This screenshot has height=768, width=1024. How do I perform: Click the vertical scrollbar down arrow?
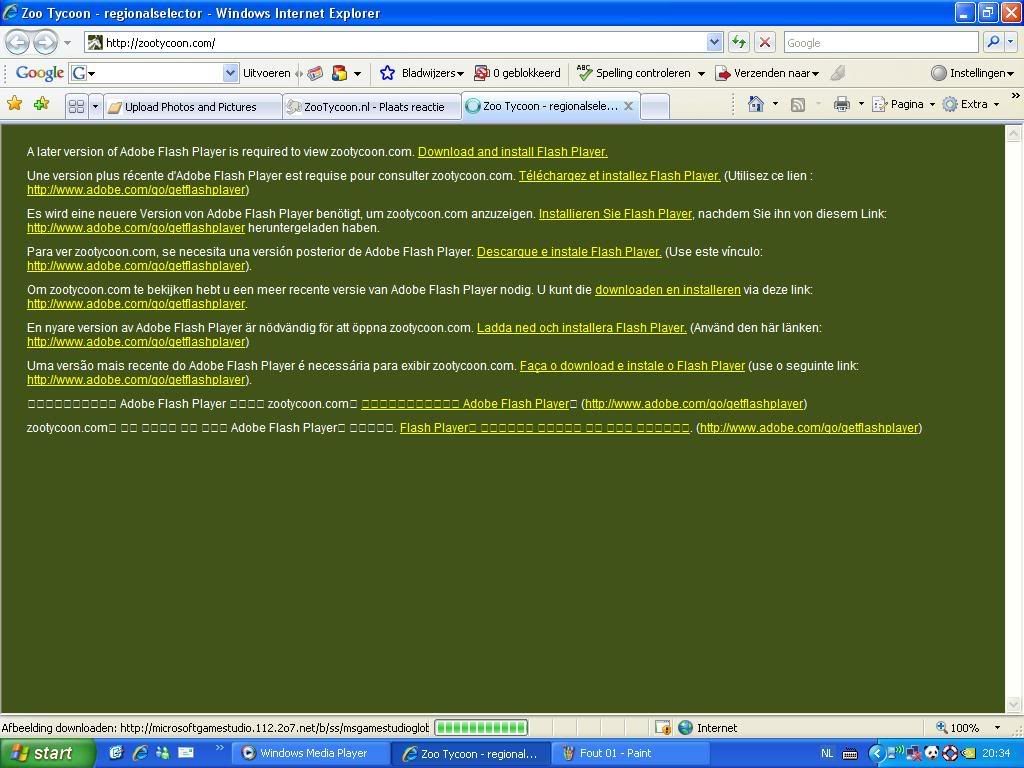(x=1014, y=704)
